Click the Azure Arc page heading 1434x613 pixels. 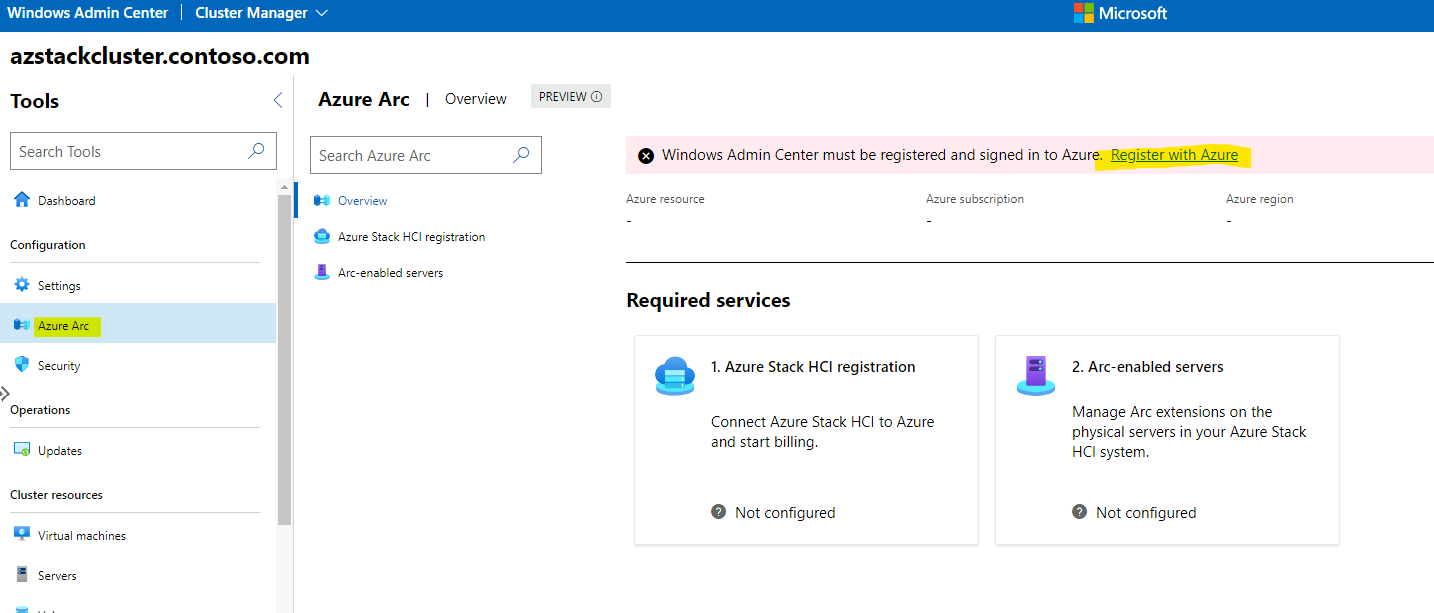coord(364,99)
